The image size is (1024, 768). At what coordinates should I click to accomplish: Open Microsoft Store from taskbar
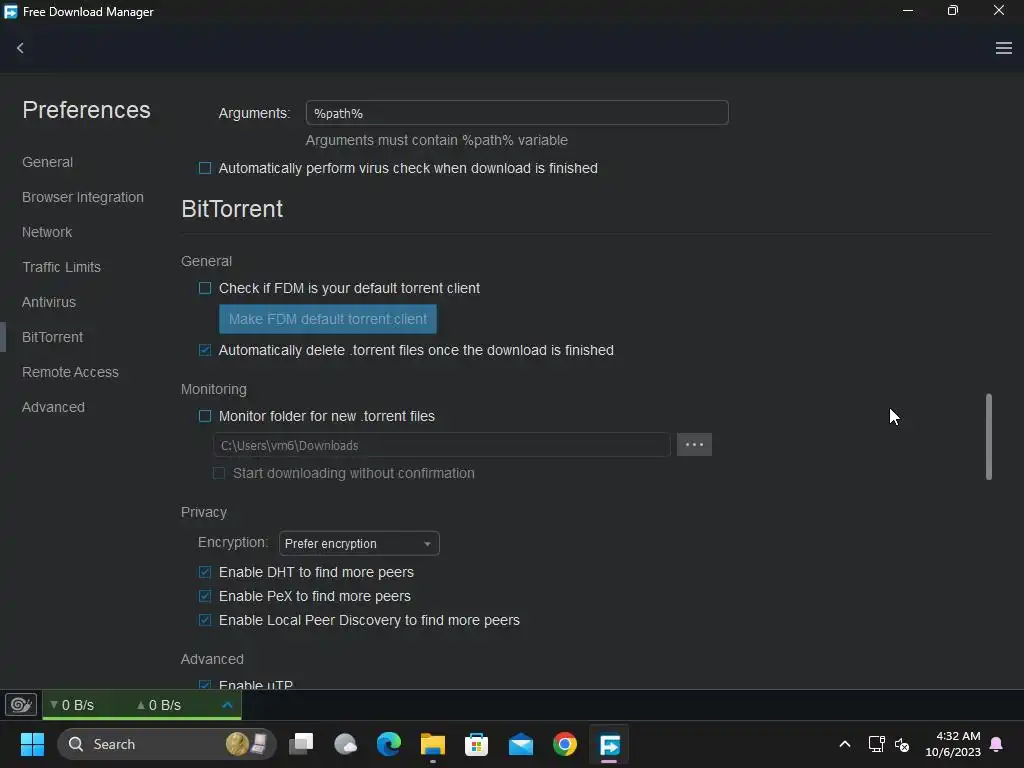coord(476,744)
